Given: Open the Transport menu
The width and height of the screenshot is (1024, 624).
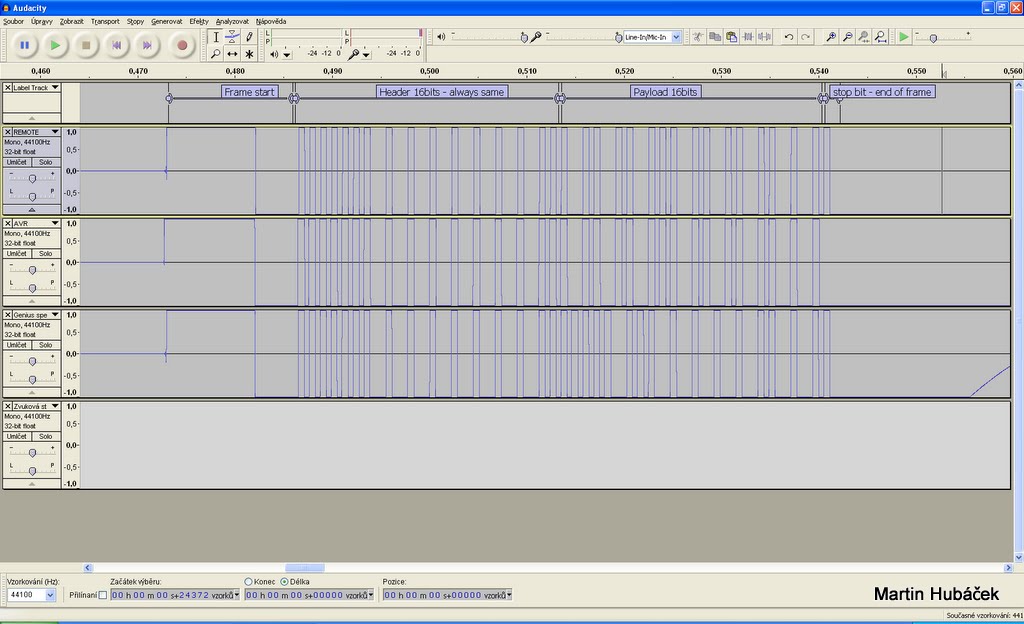Looking at the screenshot, I should click(105, 22).
